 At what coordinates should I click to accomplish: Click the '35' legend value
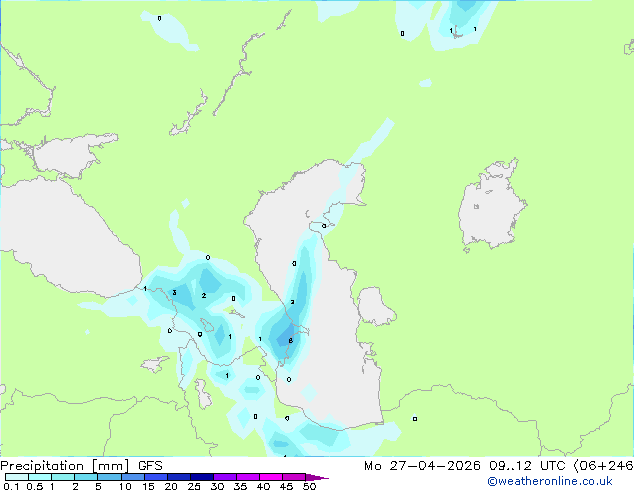[x=240, y=486]
